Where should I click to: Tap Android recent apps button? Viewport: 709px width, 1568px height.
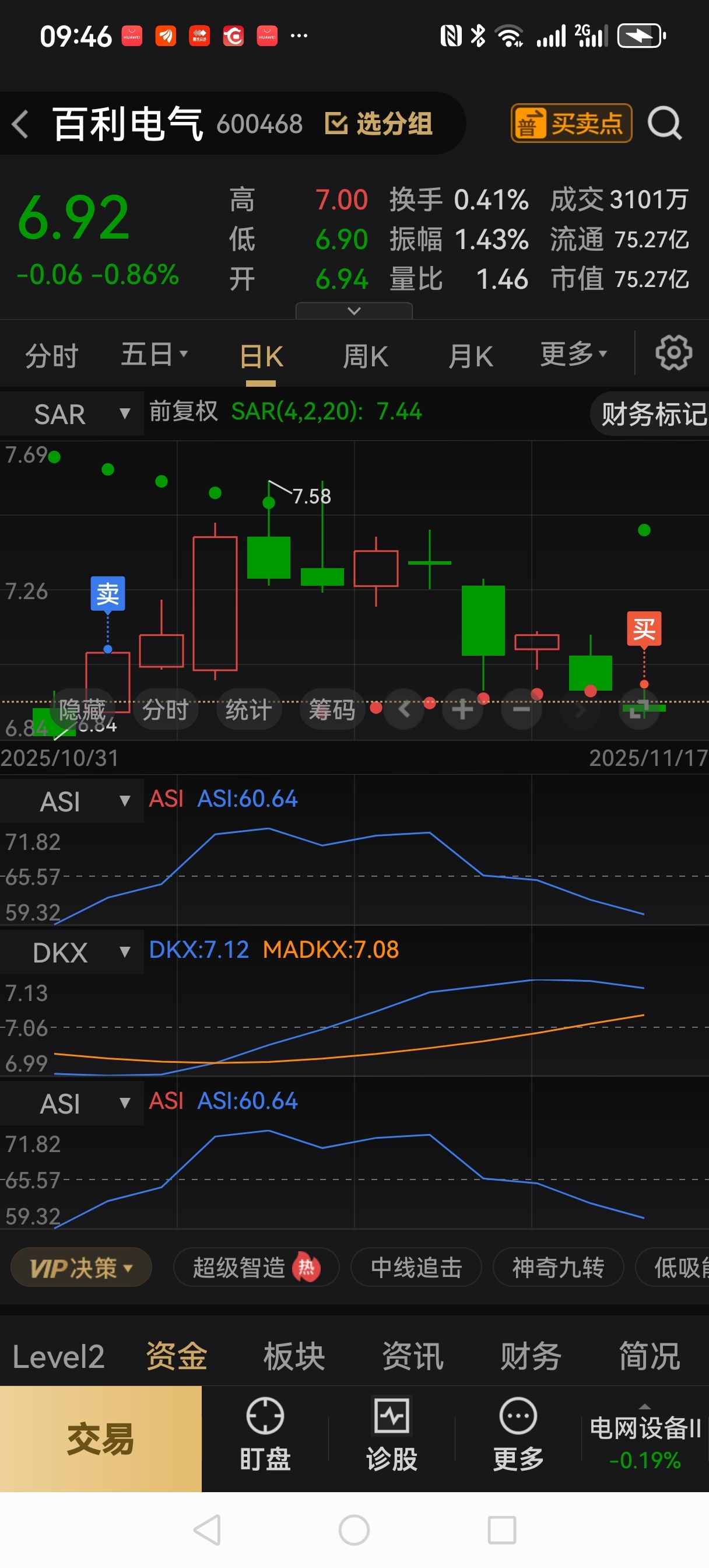502,1529
